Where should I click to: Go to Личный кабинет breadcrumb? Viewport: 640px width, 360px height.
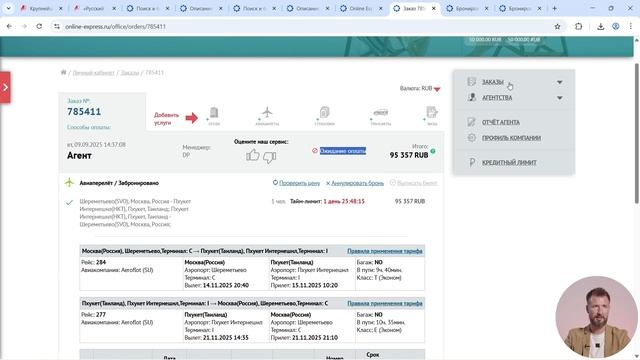(x=93, y=73)
